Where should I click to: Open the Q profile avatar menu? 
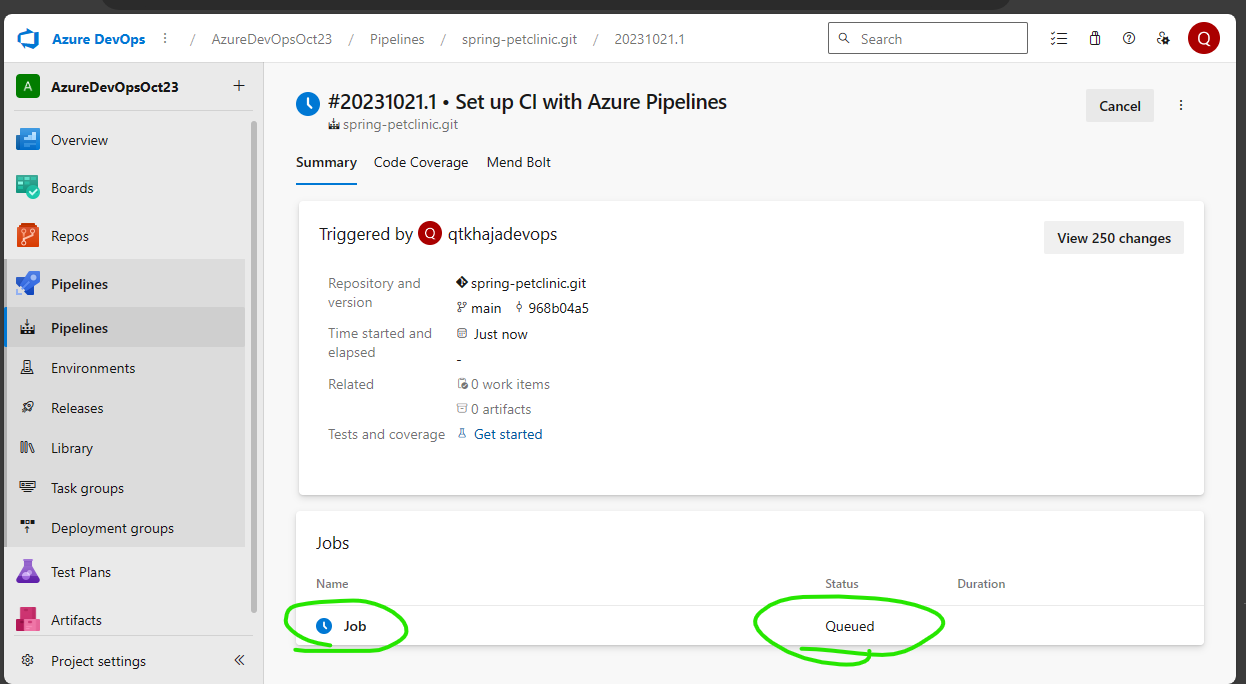point(1203,39)
